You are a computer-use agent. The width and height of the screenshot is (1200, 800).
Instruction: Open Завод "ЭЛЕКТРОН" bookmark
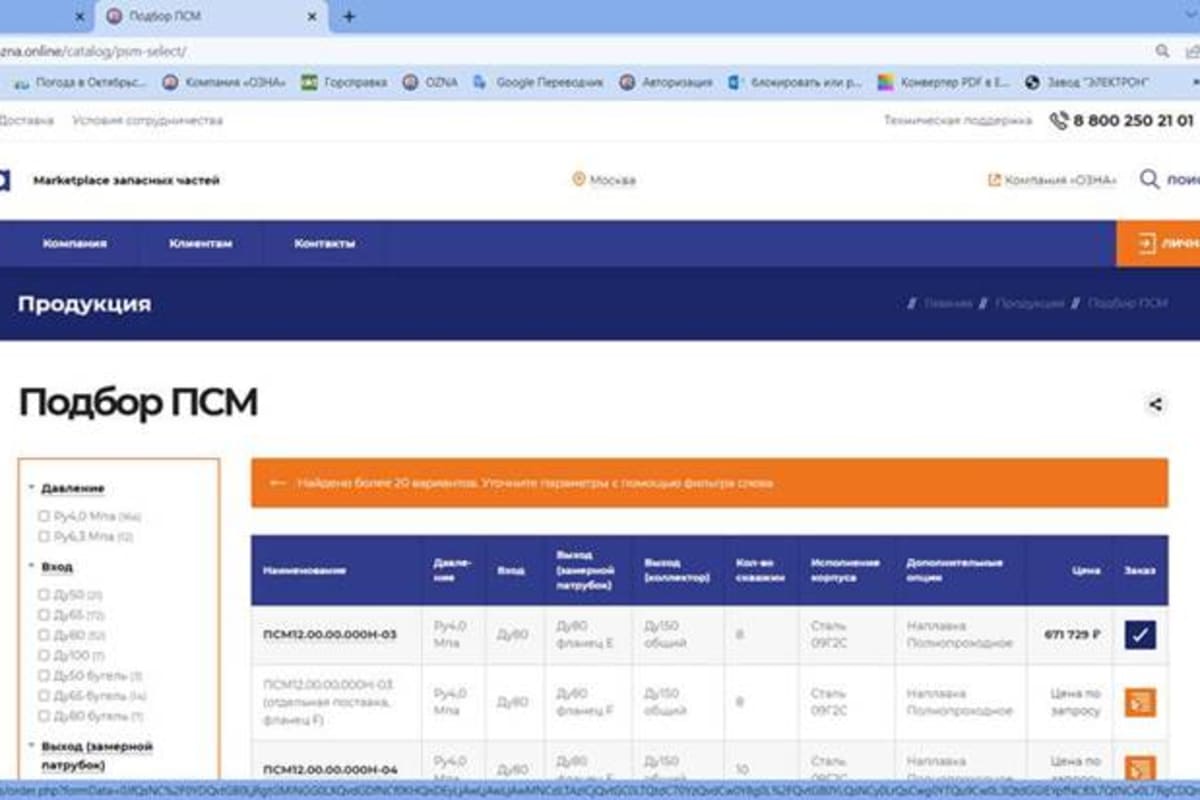tap(1087, 83)
